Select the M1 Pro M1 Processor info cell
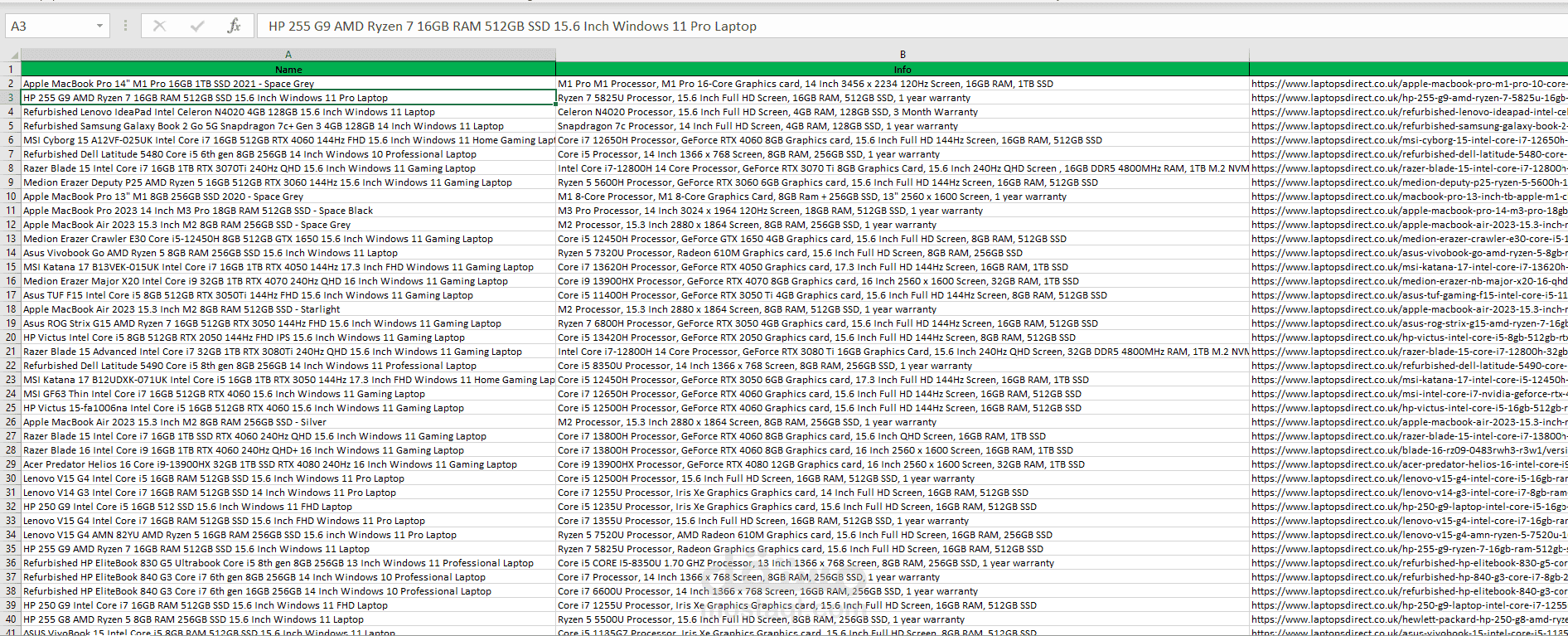The height and width of the screenshot is (636, 1568). tap(903, 84)
